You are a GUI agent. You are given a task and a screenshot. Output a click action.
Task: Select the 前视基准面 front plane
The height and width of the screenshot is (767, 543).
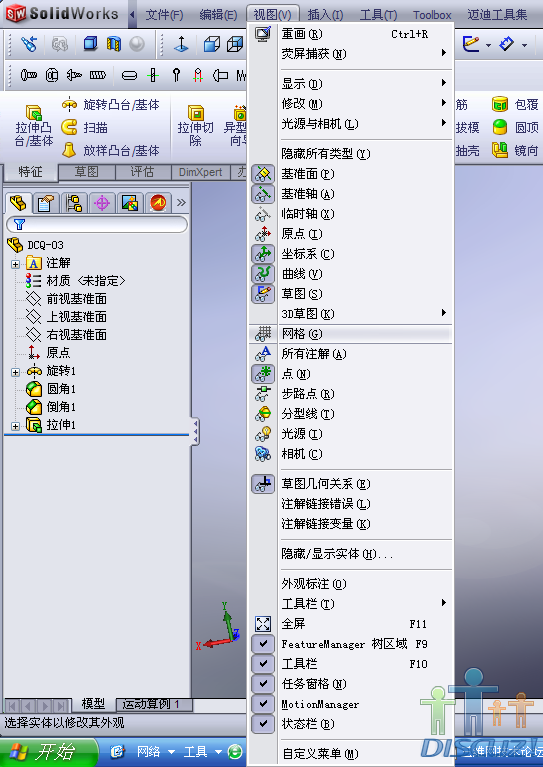click(67, 299)
